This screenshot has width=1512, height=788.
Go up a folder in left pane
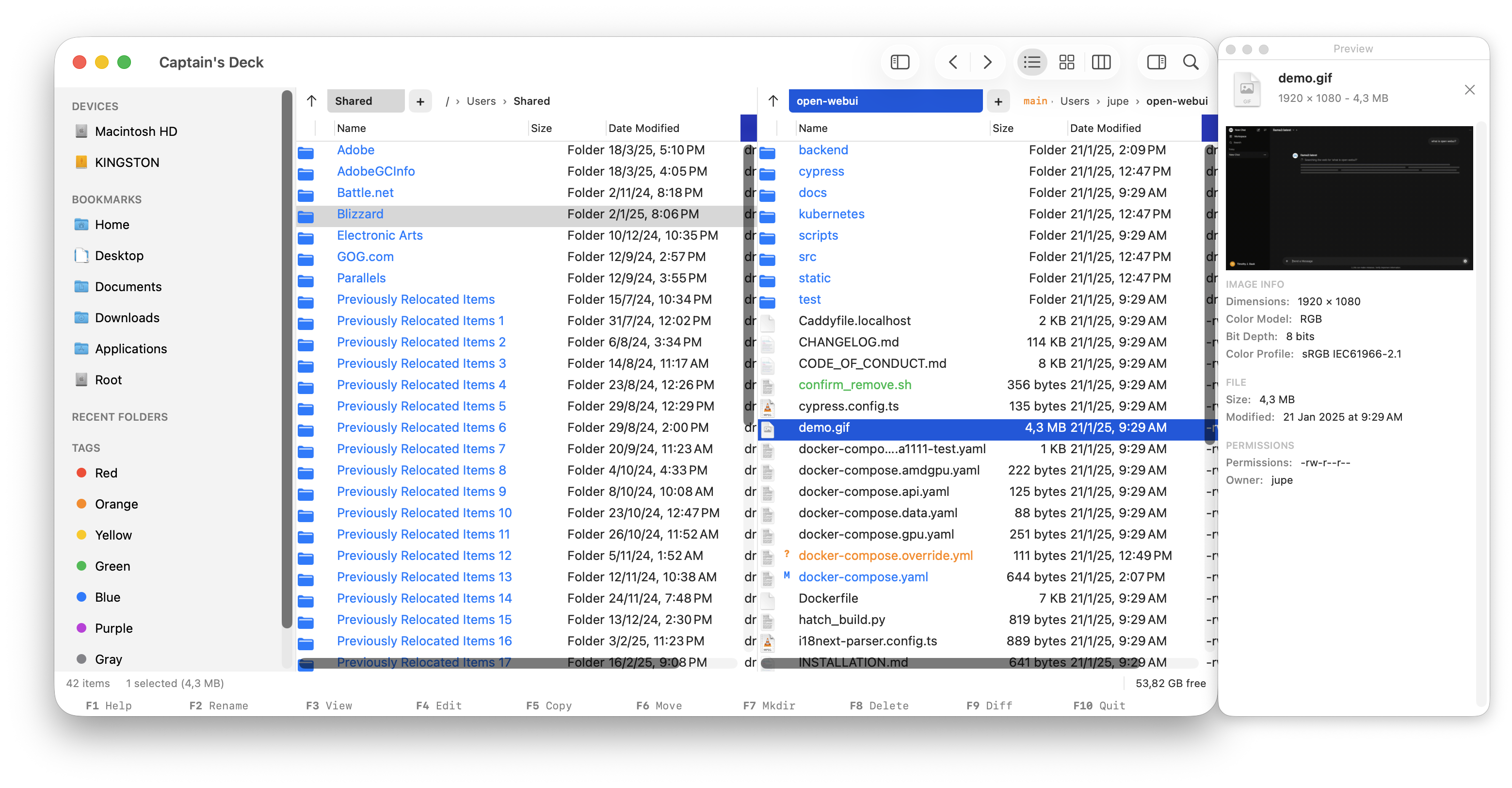coord(312,101)
